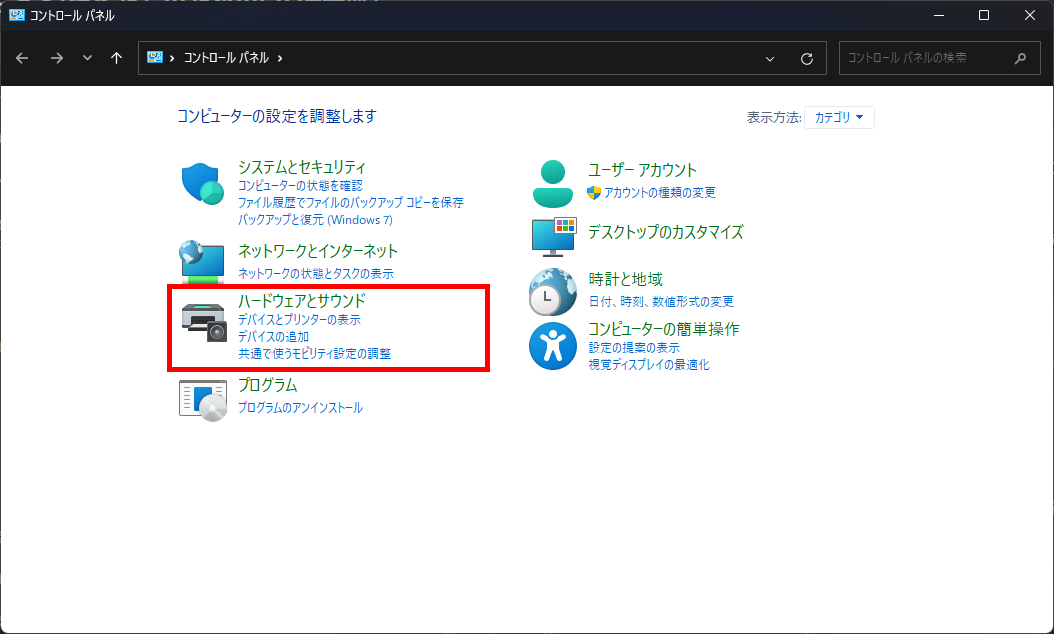Open the 表示方法 カテゴリ dropdown

click(x=839, y=117)
